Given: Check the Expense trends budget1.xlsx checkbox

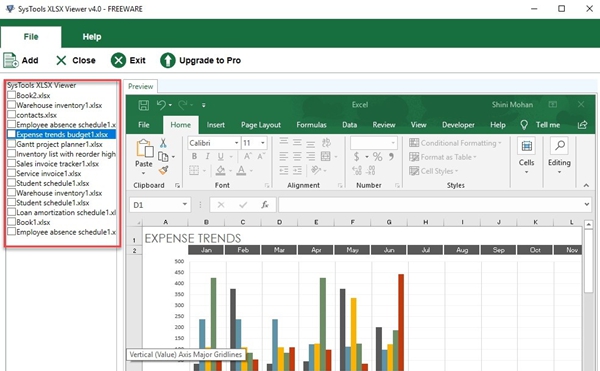Looking at the screenshot, I should 11,134.
